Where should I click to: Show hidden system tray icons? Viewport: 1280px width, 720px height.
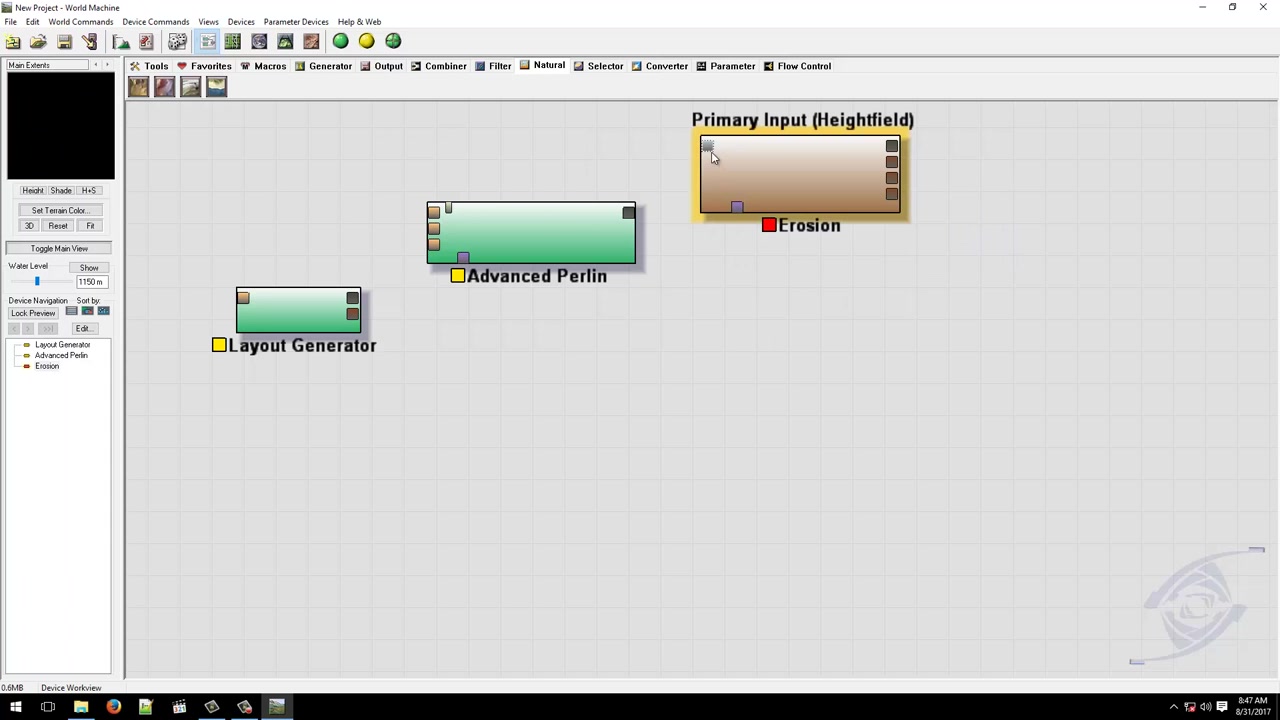pos(1174,707)
